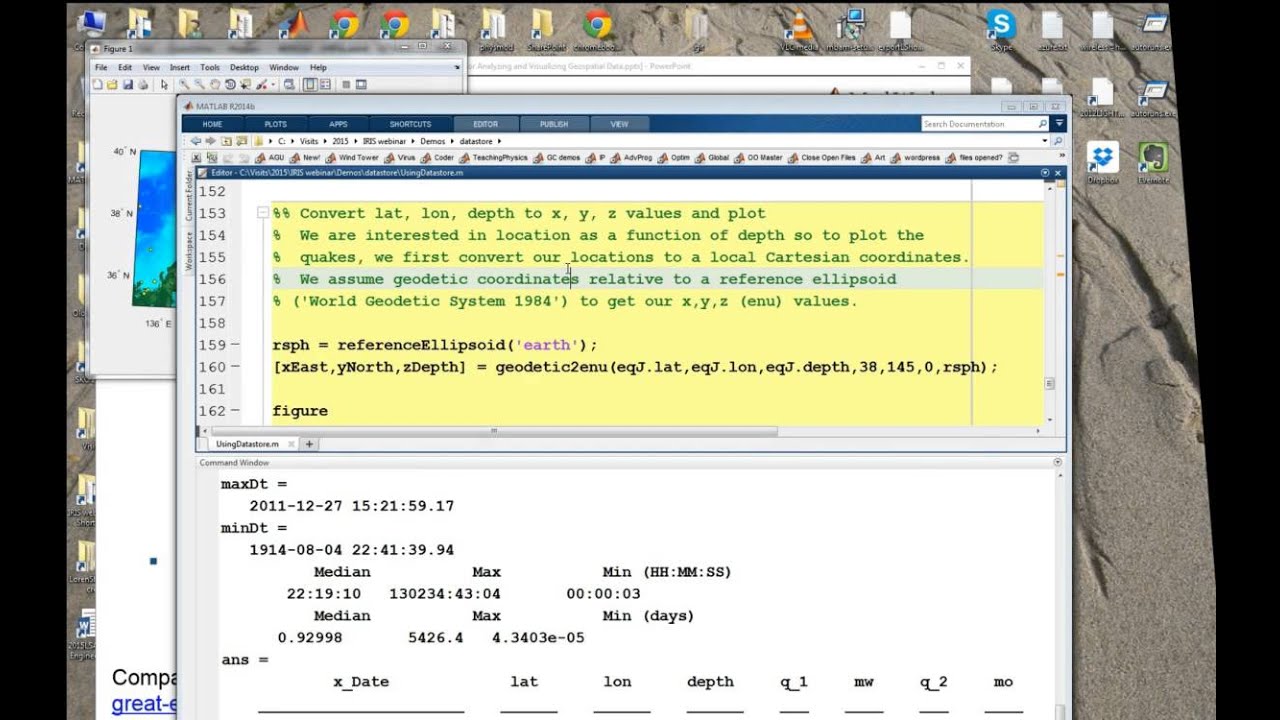Print figure icon in Figure 1 toolbar
This screenshot has height=720, width=1280.
coord(143,85)
